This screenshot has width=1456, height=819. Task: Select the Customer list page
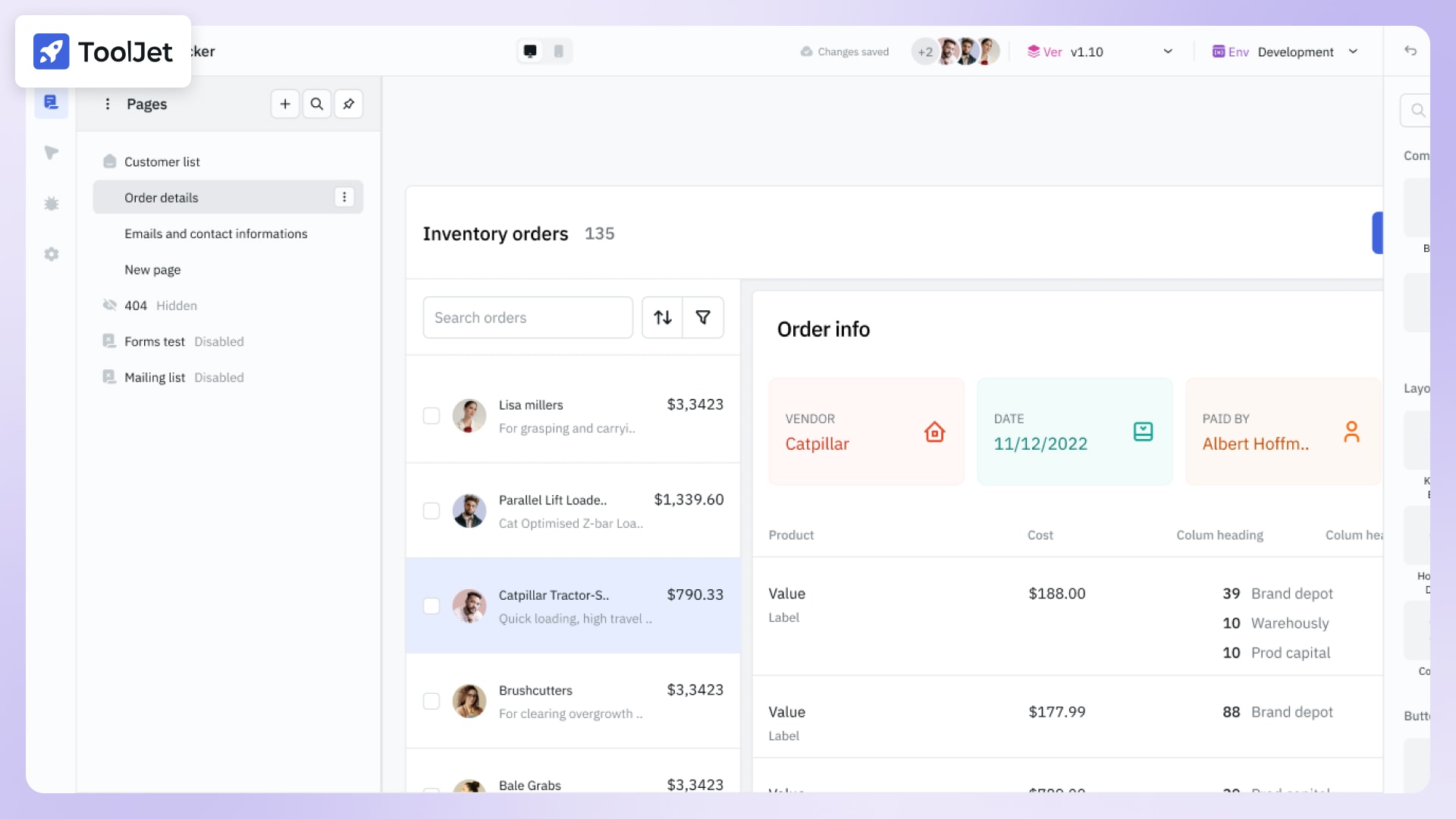click(x=162, y=161)
